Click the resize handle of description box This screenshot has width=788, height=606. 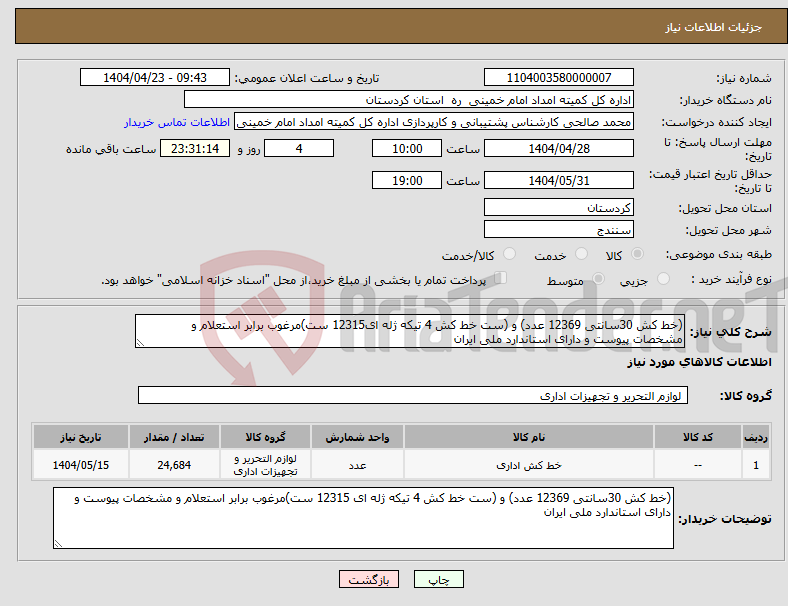(x=140, y=343)
